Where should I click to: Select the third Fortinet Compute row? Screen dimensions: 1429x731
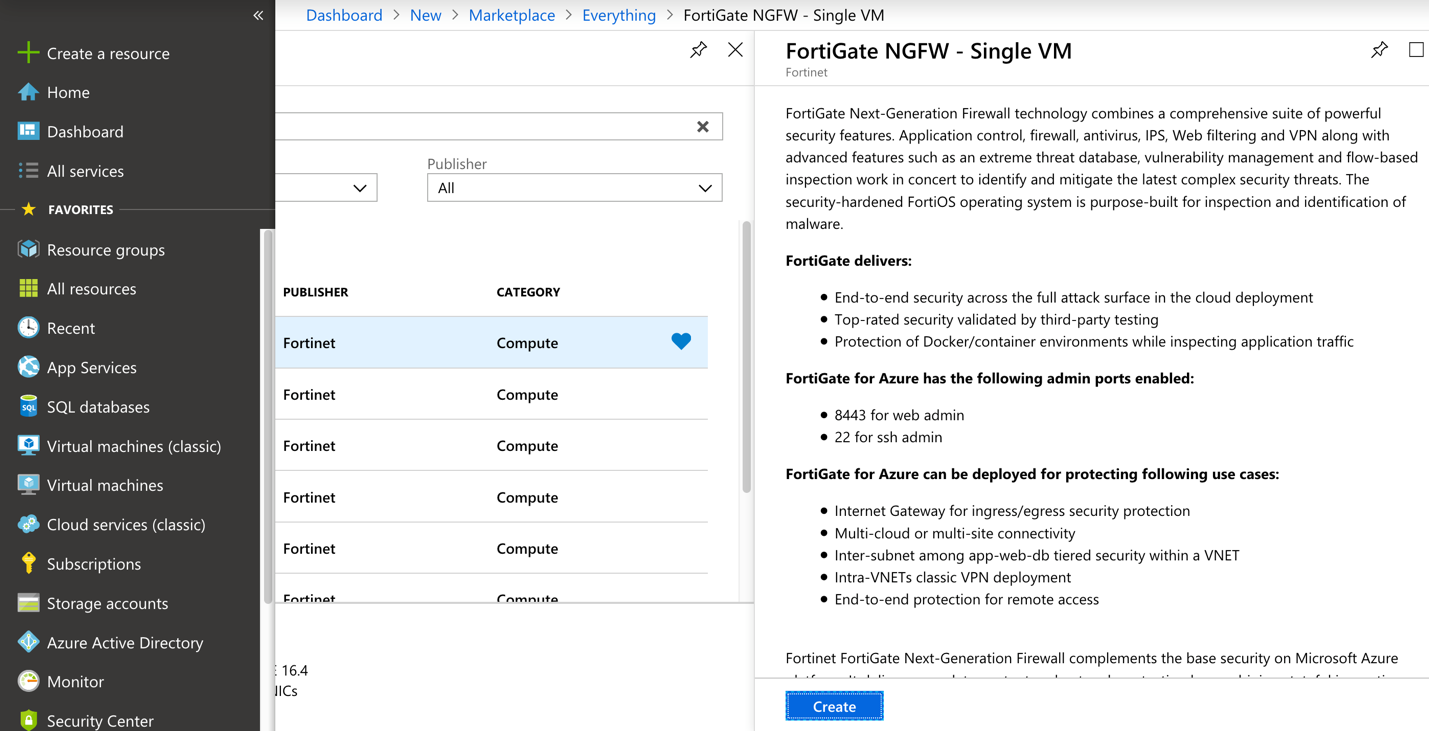(x=491, y=445)
